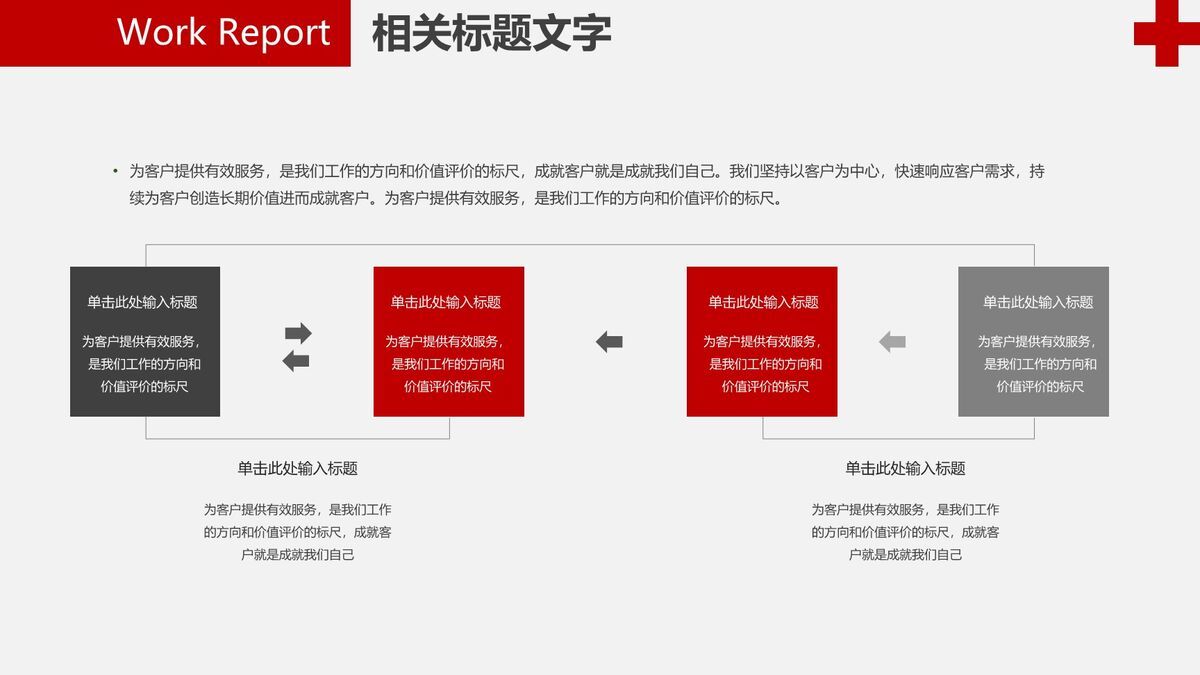Click the left 单击此处输入标题 caption below diagram
Screen dimensions: 1200x675
click(300, 466)
